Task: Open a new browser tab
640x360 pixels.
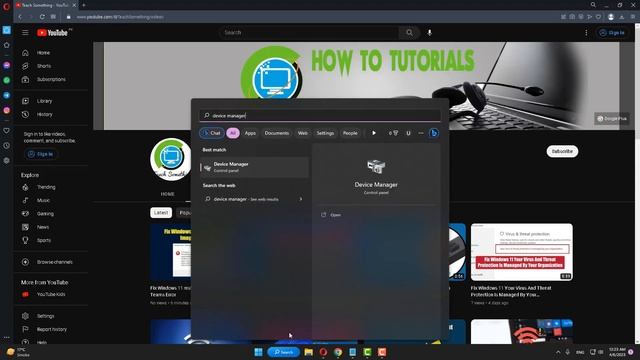Action: coord(84,5)
